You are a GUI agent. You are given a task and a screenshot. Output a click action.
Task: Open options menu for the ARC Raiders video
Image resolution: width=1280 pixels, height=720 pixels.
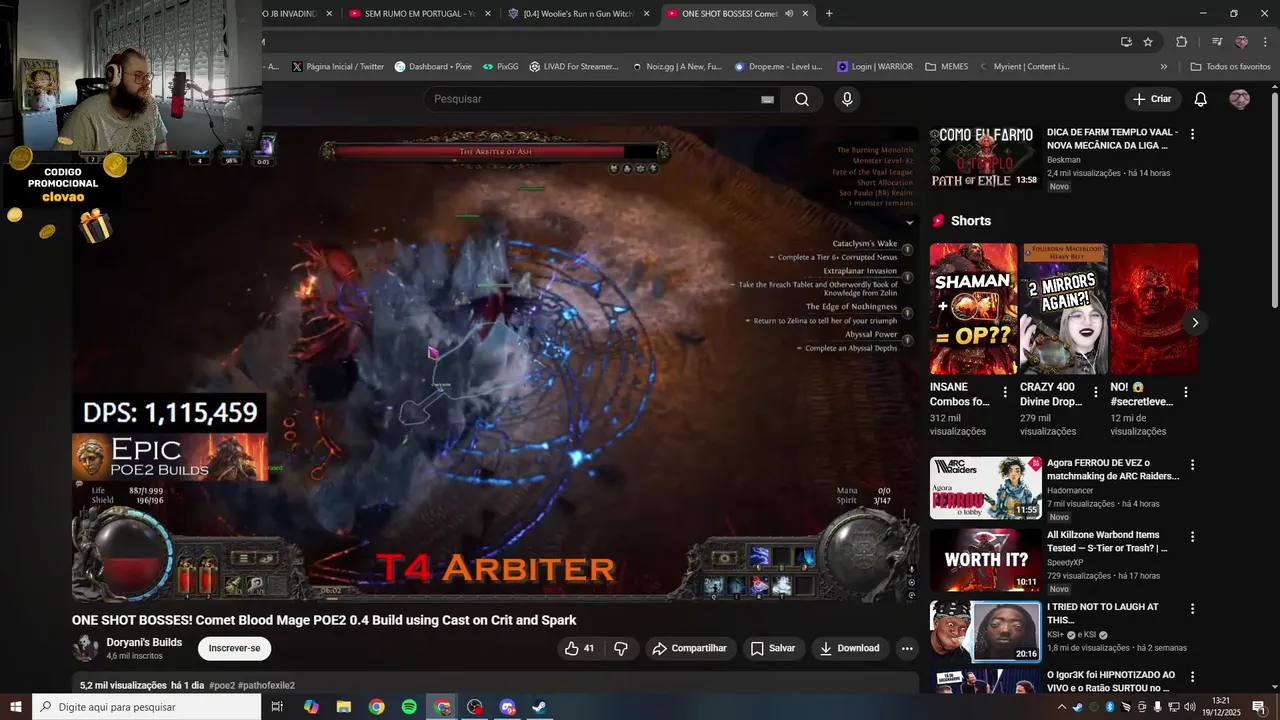(1192, 465)
